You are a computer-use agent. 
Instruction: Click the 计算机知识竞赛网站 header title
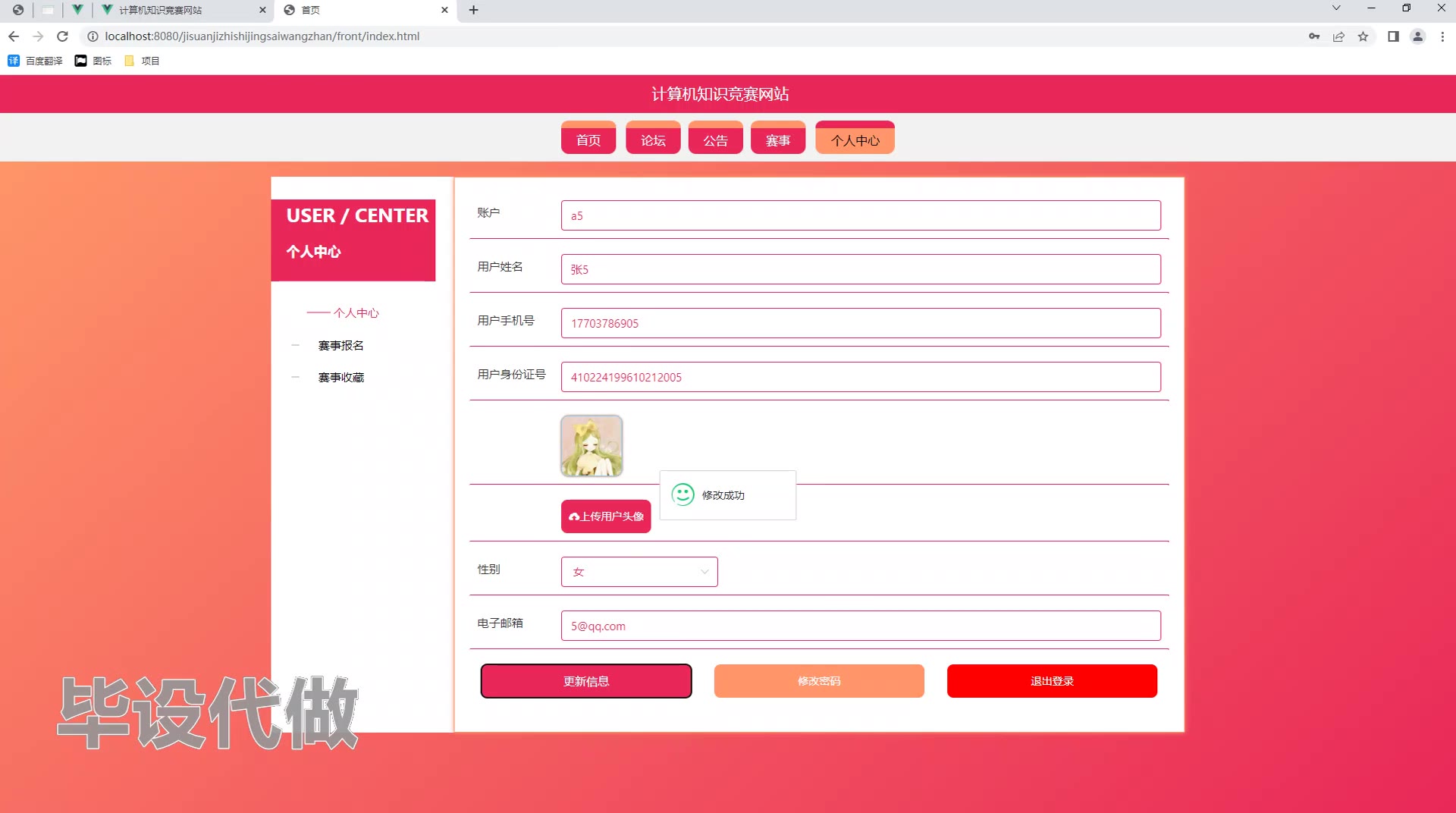pyautogui.click(x=720, y=94)
